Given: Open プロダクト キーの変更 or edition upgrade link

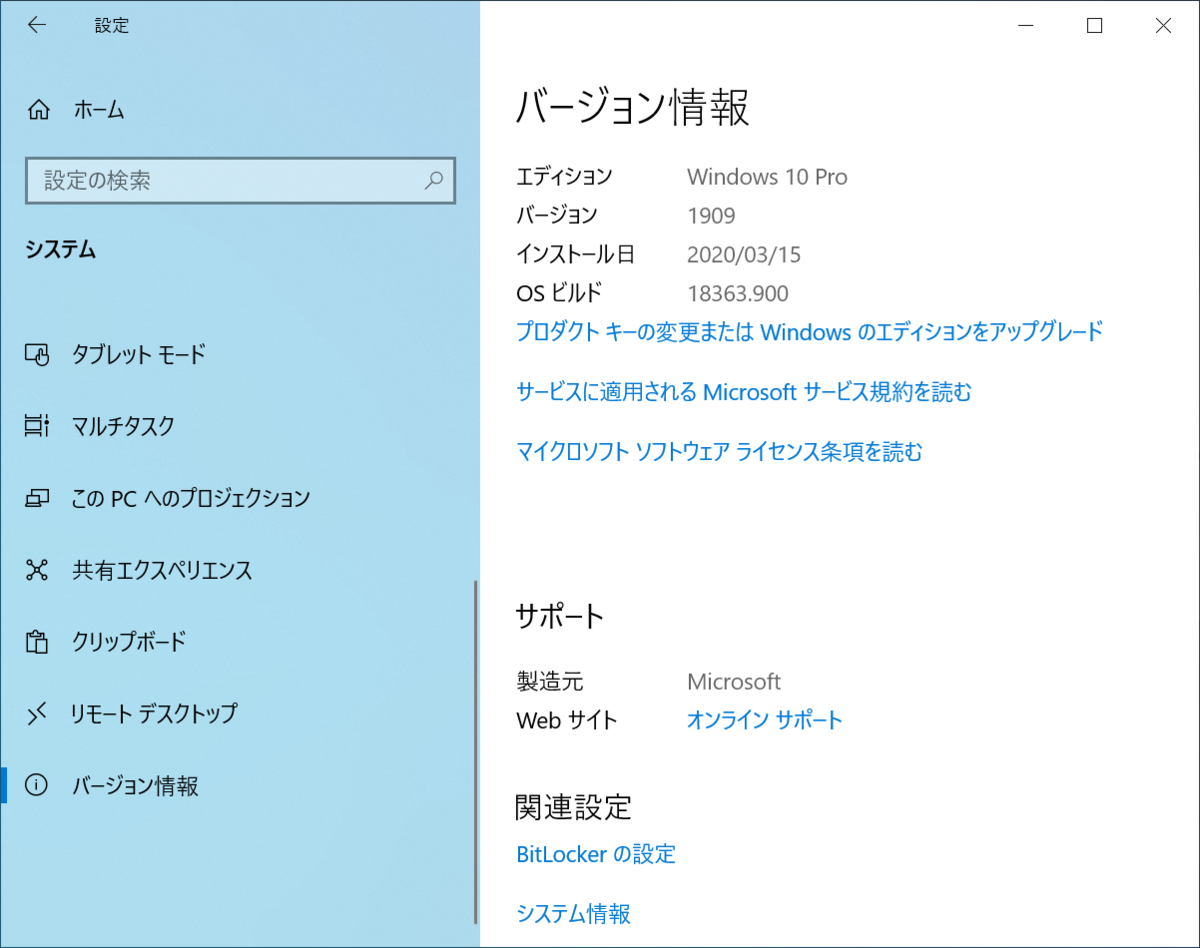Looking at the screenshot, I should click(809, 331).
